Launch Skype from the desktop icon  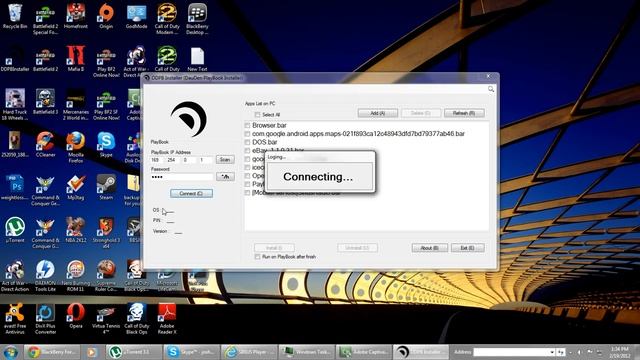click(106, 145)
